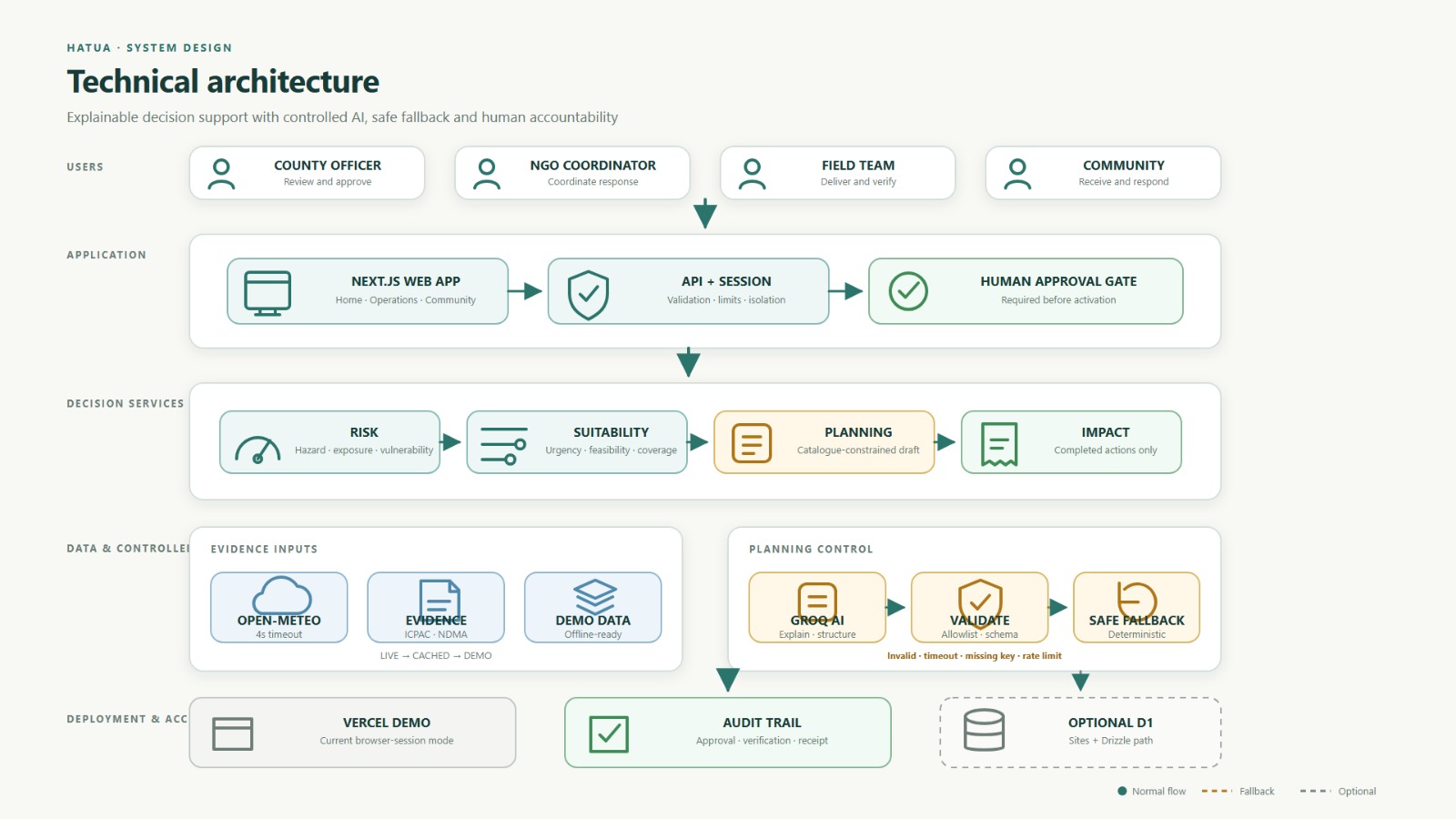Click the Groq AI note icon

pyautogui.click(x=817, y=602)
